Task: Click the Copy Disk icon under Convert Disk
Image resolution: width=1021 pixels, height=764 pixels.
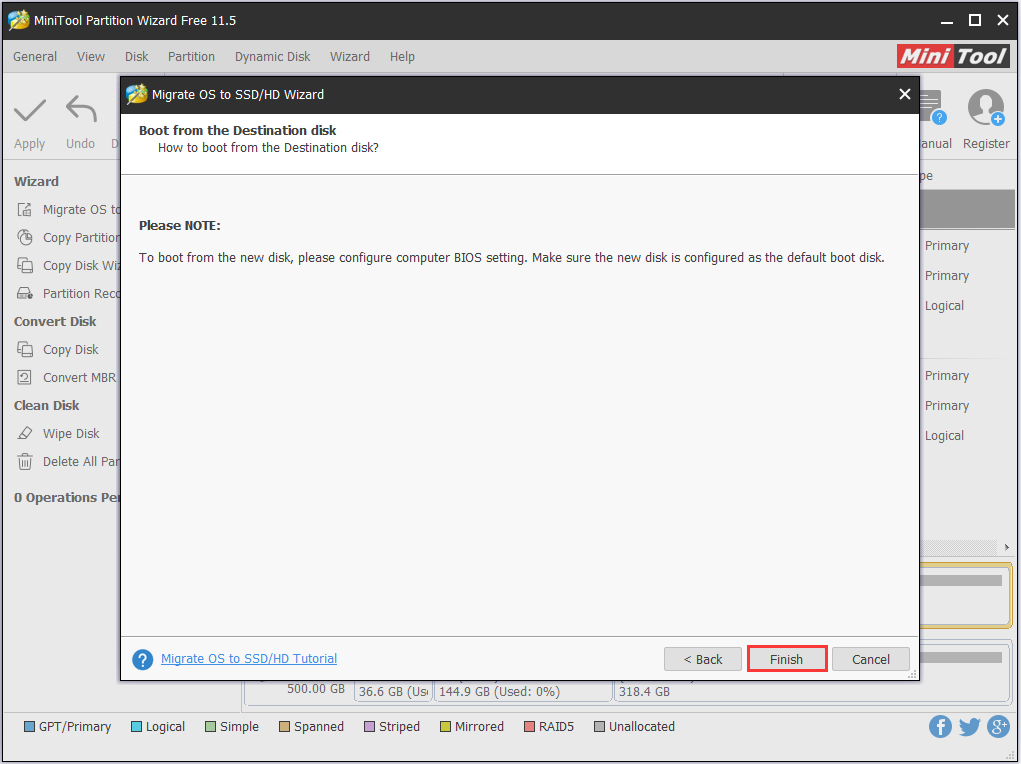Action: coord(25,350)
